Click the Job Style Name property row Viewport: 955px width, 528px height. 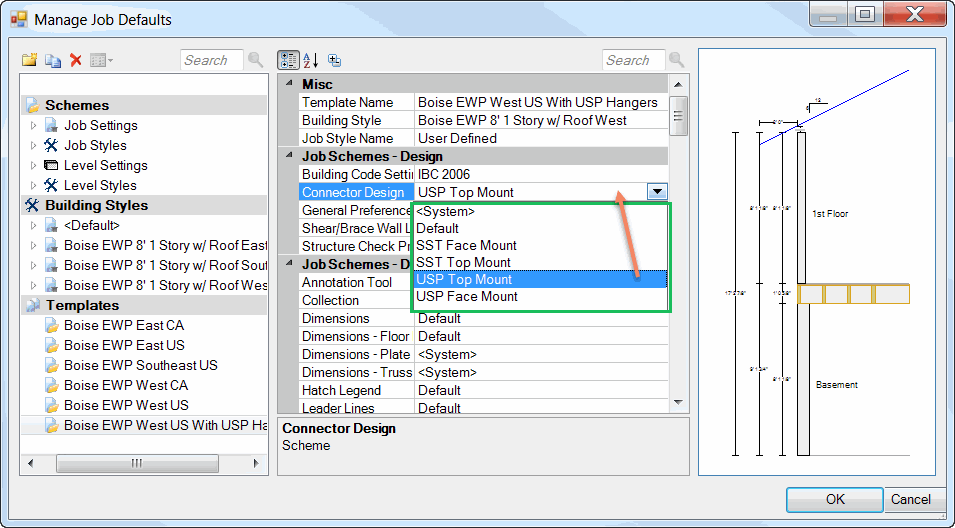pyautogui.click(x=484, y=138)
